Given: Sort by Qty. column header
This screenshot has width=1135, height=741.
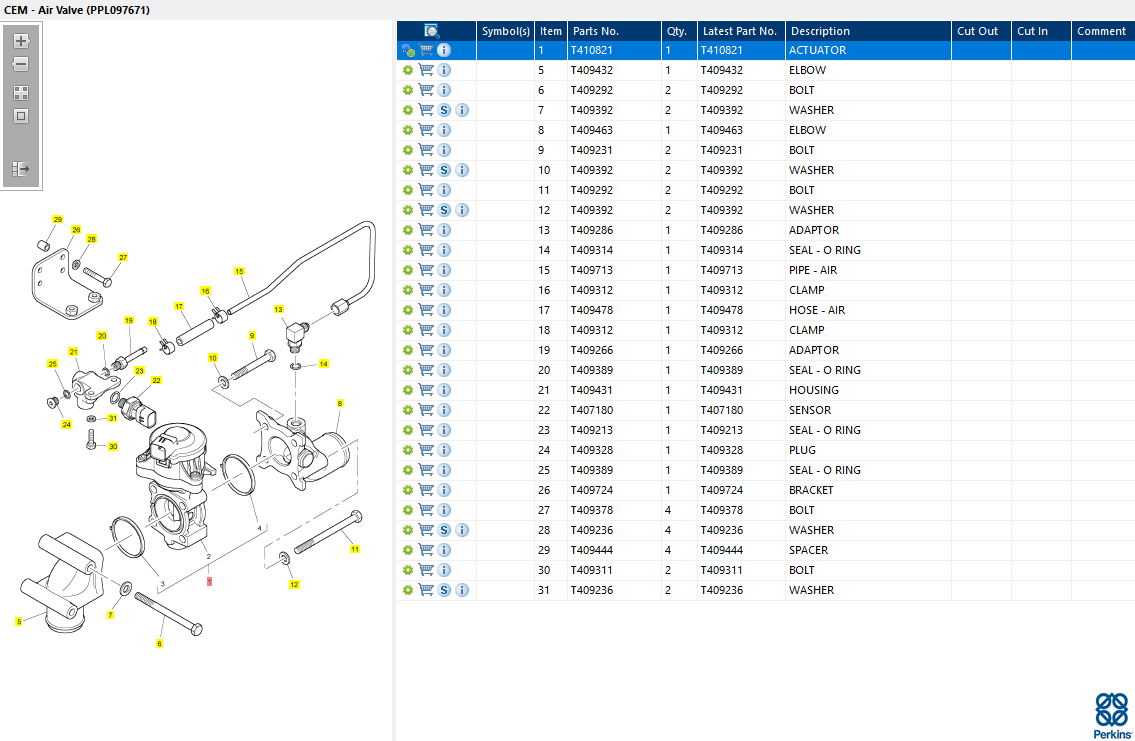Looking at the screenshot, I should point(679,31).
